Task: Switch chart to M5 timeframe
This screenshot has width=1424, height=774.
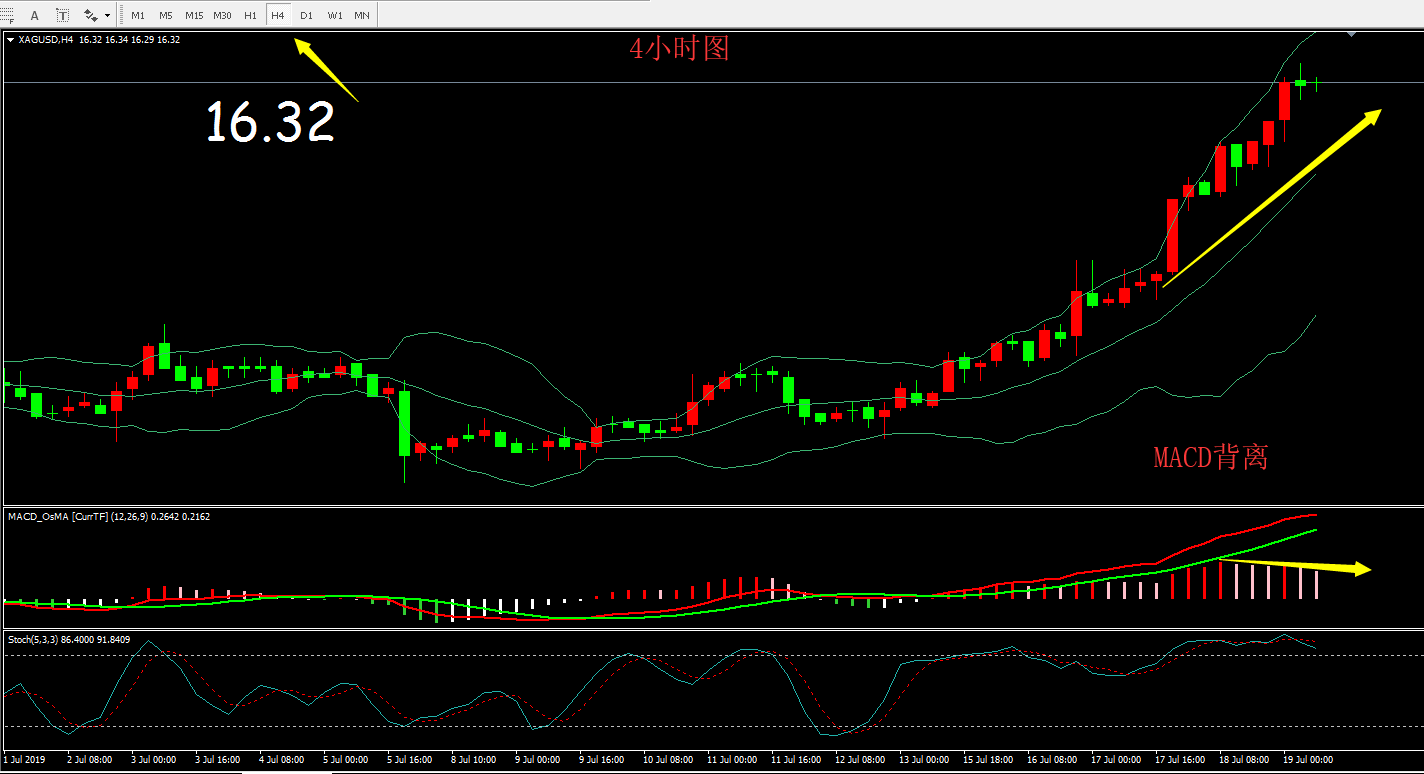Action: [x=166, y=15]
